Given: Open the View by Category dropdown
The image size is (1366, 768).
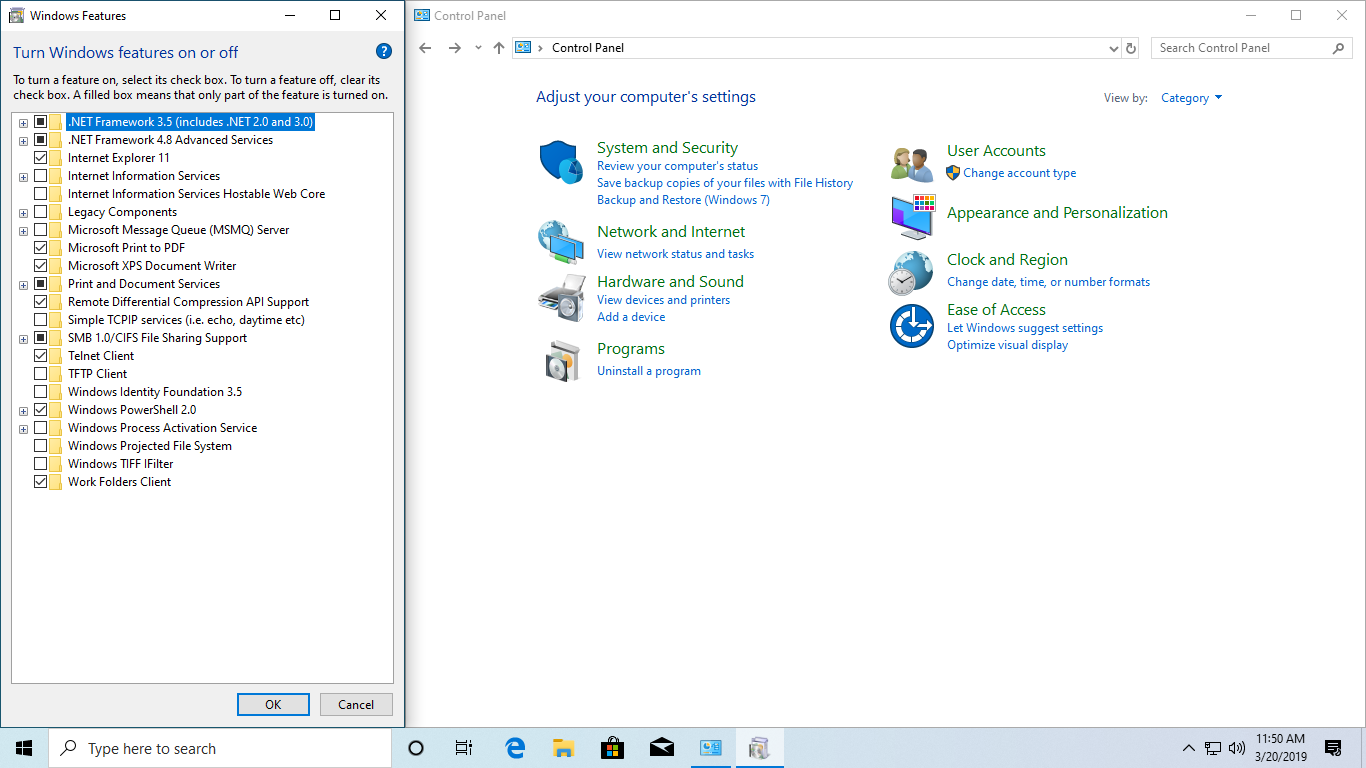Looking at the screenshot, I should click(1191, 98).
